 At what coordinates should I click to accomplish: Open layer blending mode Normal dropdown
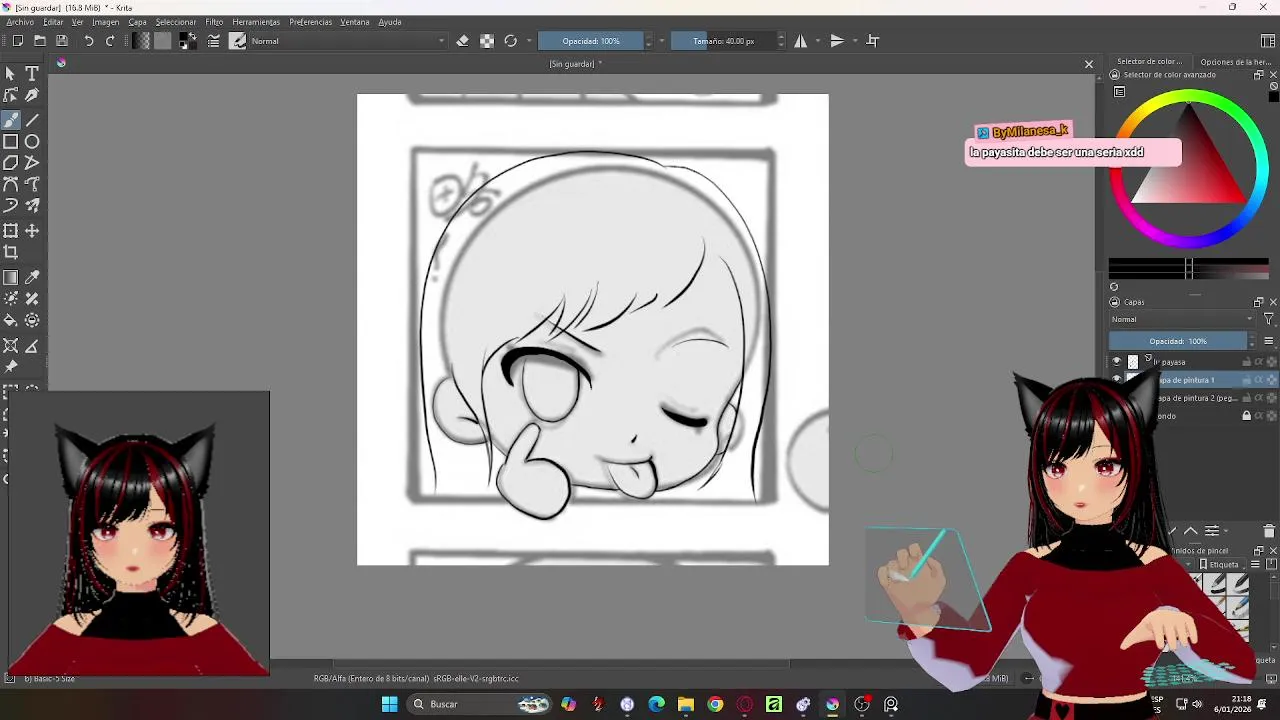(1182, 320)
